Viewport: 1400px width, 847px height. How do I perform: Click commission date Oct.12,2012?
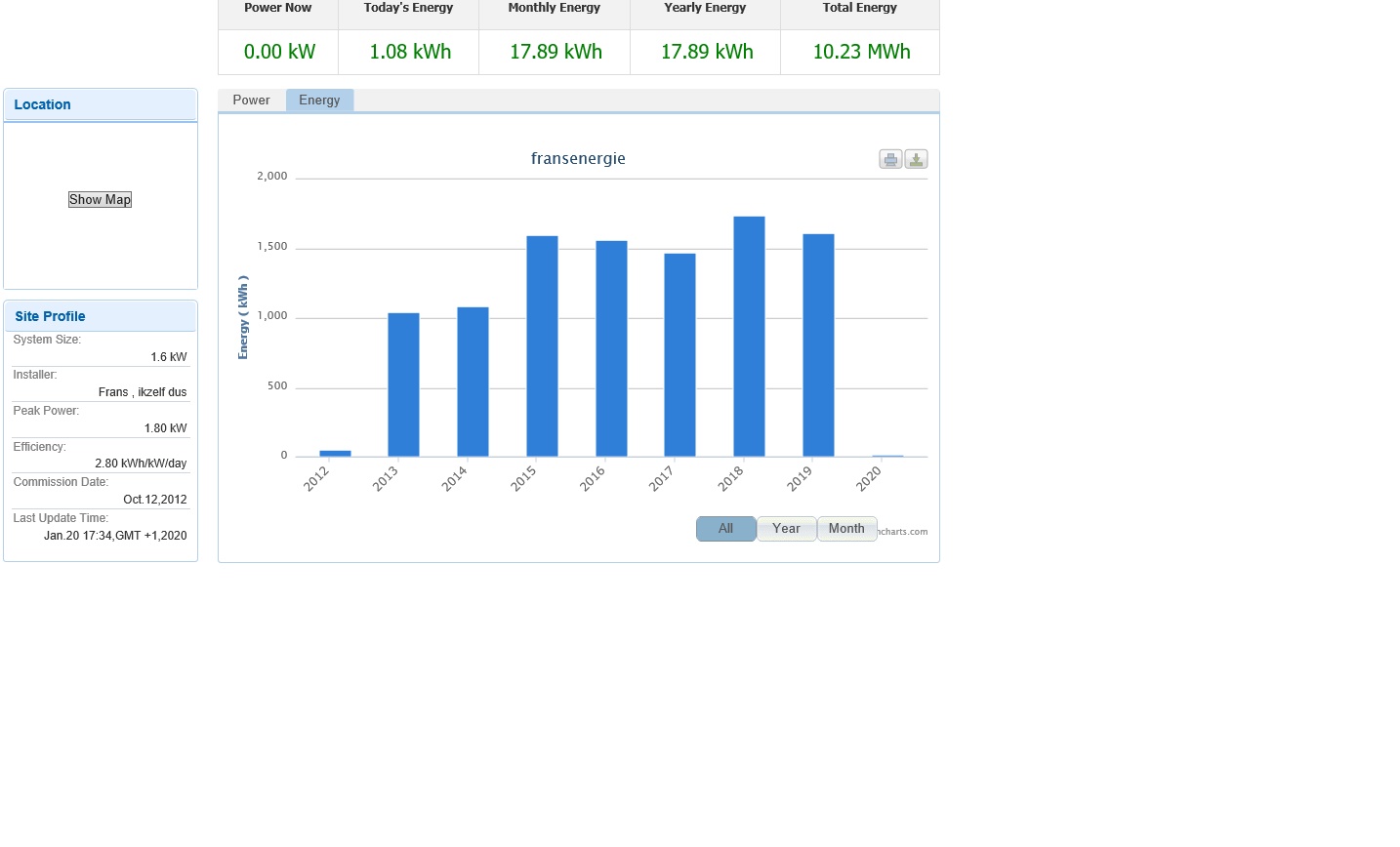155,500
